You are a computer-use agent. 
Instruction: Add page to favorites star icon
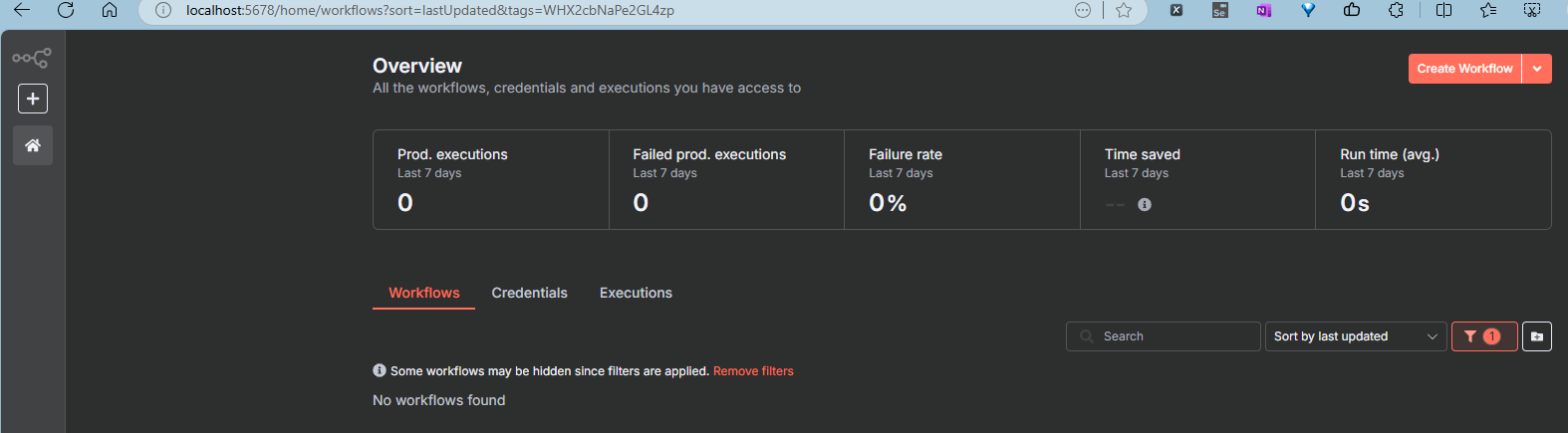1124,10
